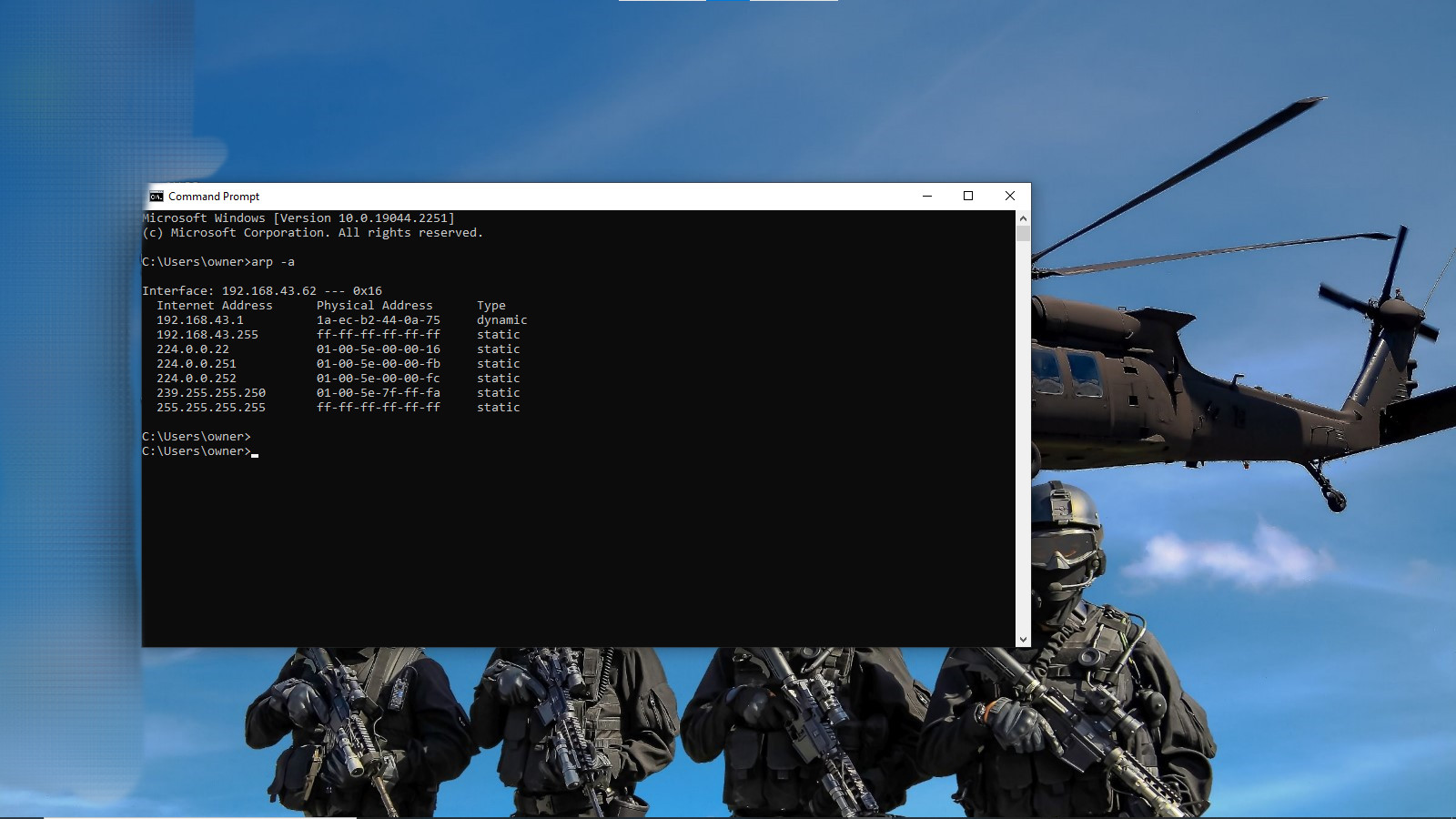Click the Interface: 192.168.43.62 line

(262, 290)
